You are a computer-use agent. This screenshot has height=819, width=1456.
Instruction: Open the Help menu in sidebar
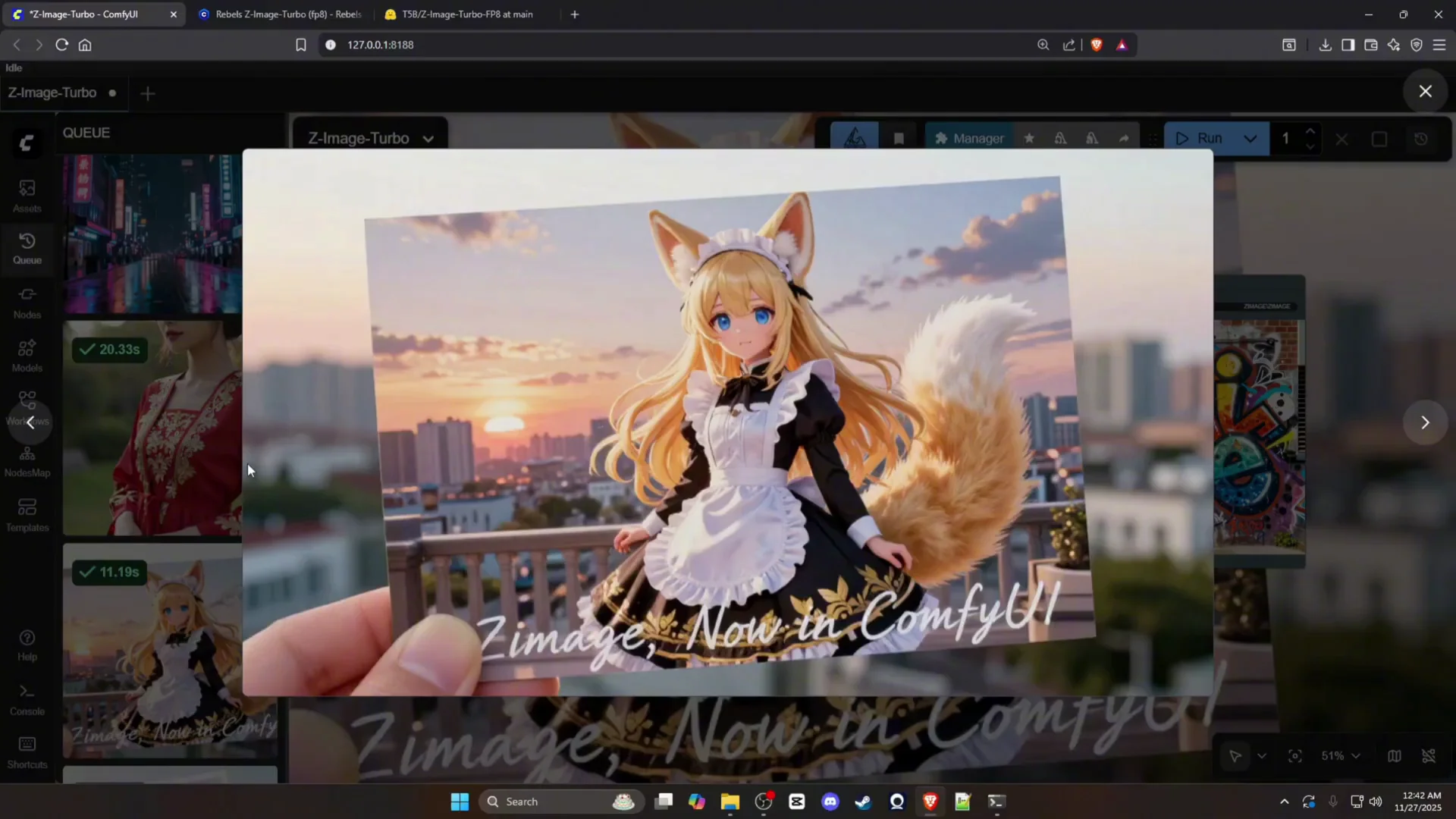pos(27,644)
